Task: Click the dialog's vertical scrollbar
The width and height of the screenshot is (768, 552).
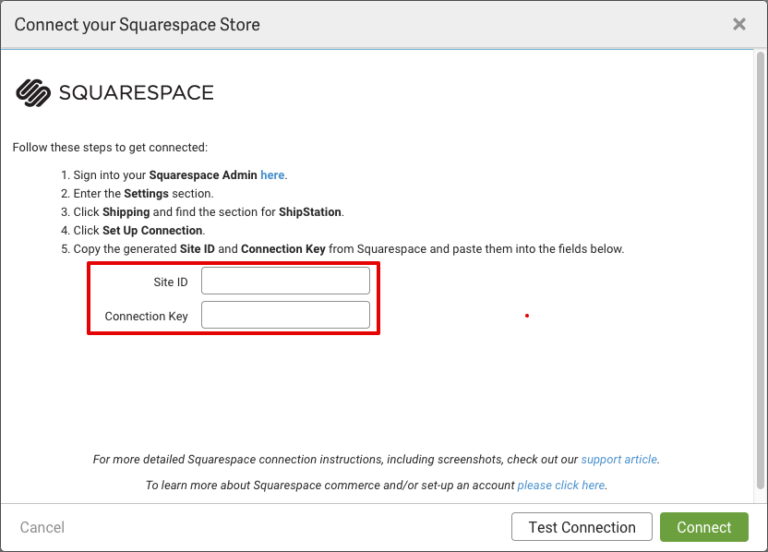Action: [760, 269]
